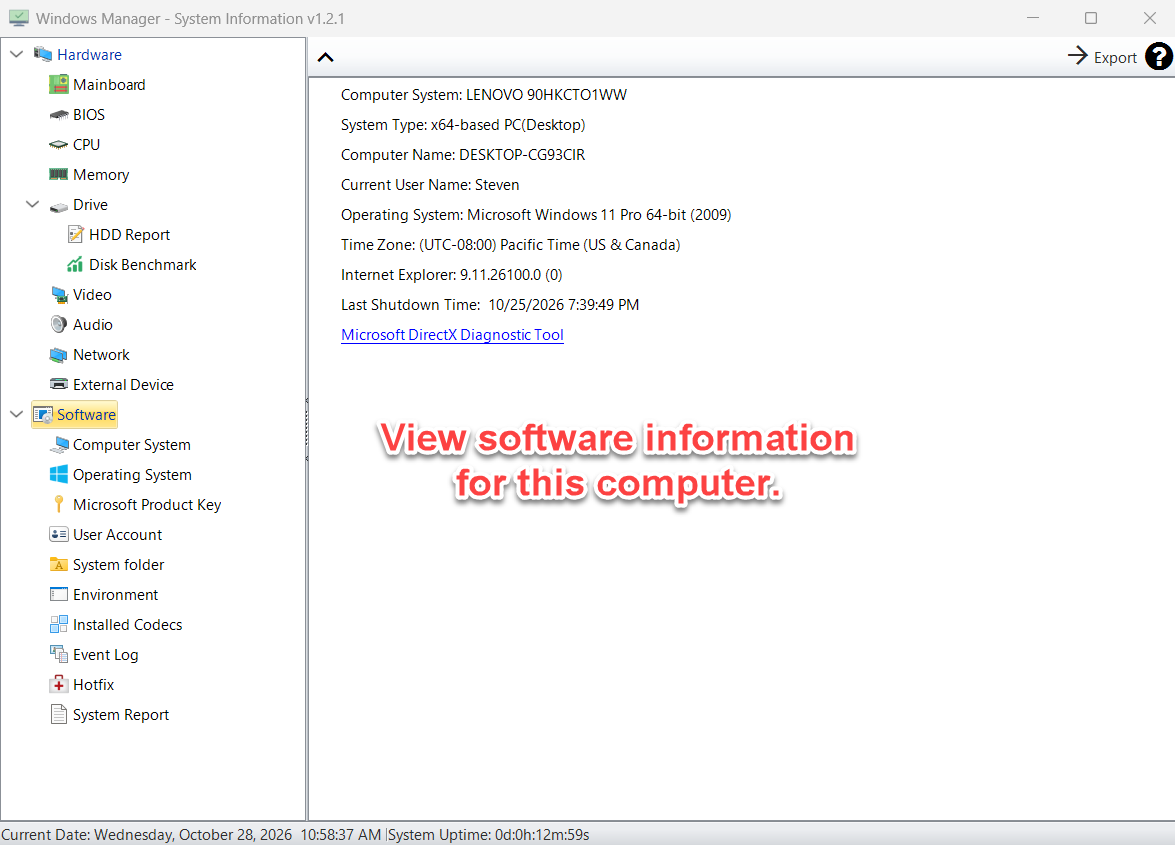1175x847 pixels.
Task: Open Computer System page
Action: 132,444
